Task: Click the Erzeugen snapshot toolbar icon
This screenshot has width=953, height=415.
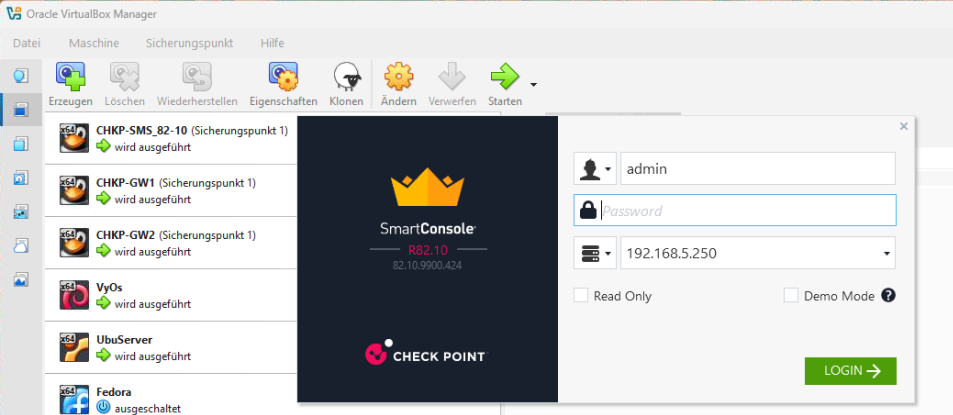Action: pos(71,76)
